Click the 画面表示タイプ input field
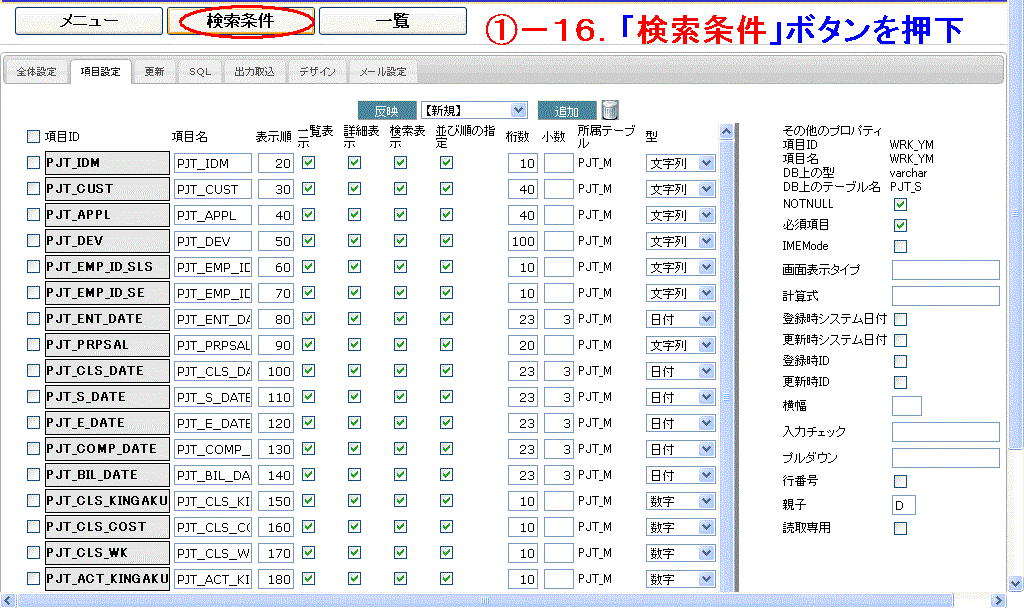The height and width of the screenshot is (608, 1024). 945,270
